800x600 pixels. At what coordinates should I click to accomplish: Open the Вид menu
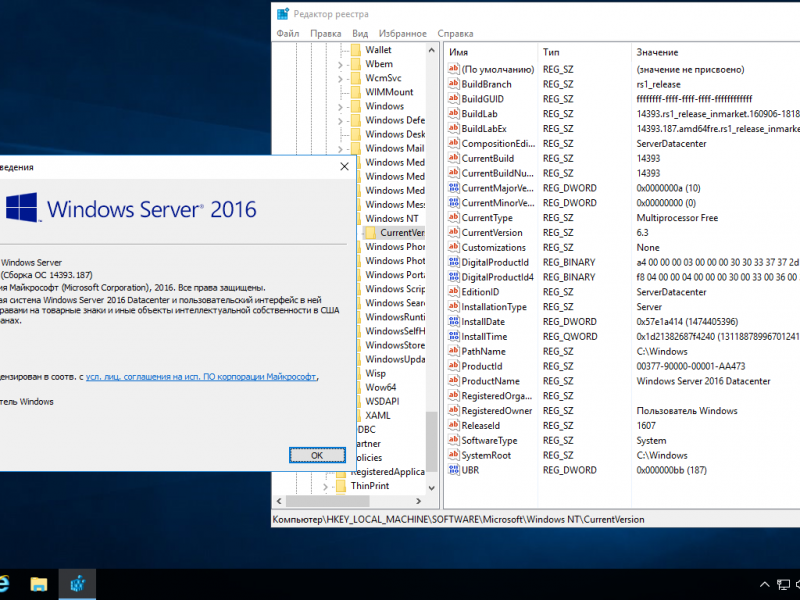click(x=360, y=34)
